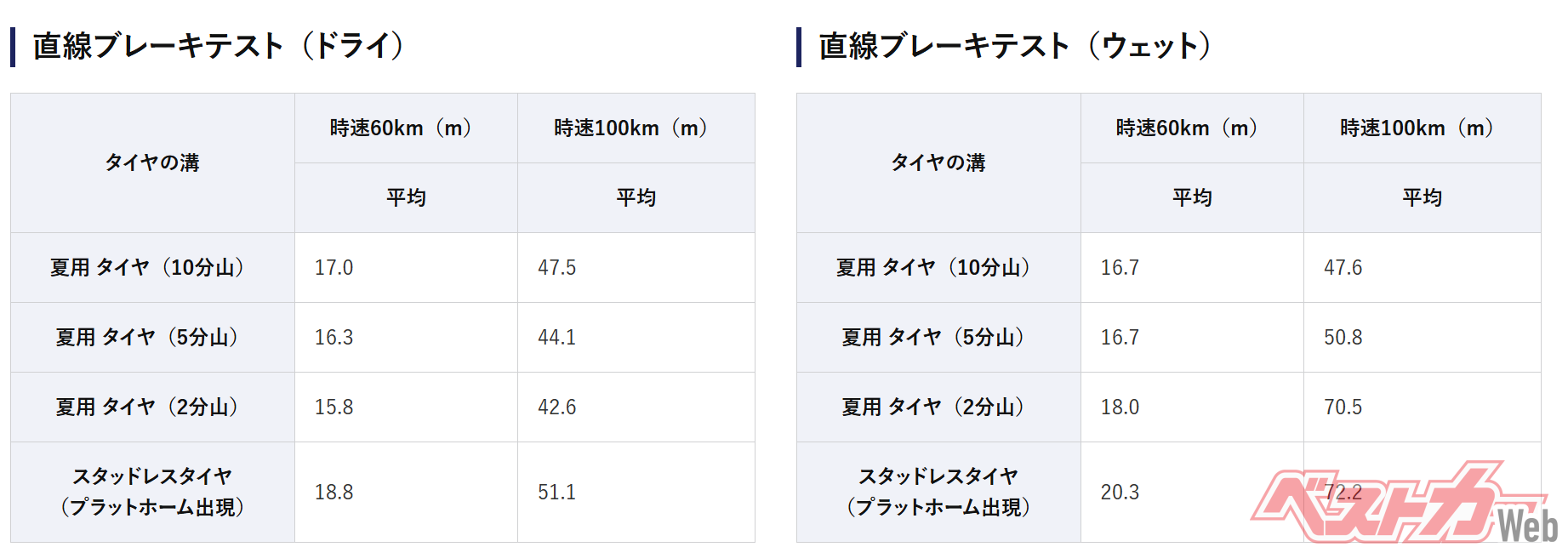Click the 18.8 value for dry studless tires
1568x547 pixels.
coord(334,493)
